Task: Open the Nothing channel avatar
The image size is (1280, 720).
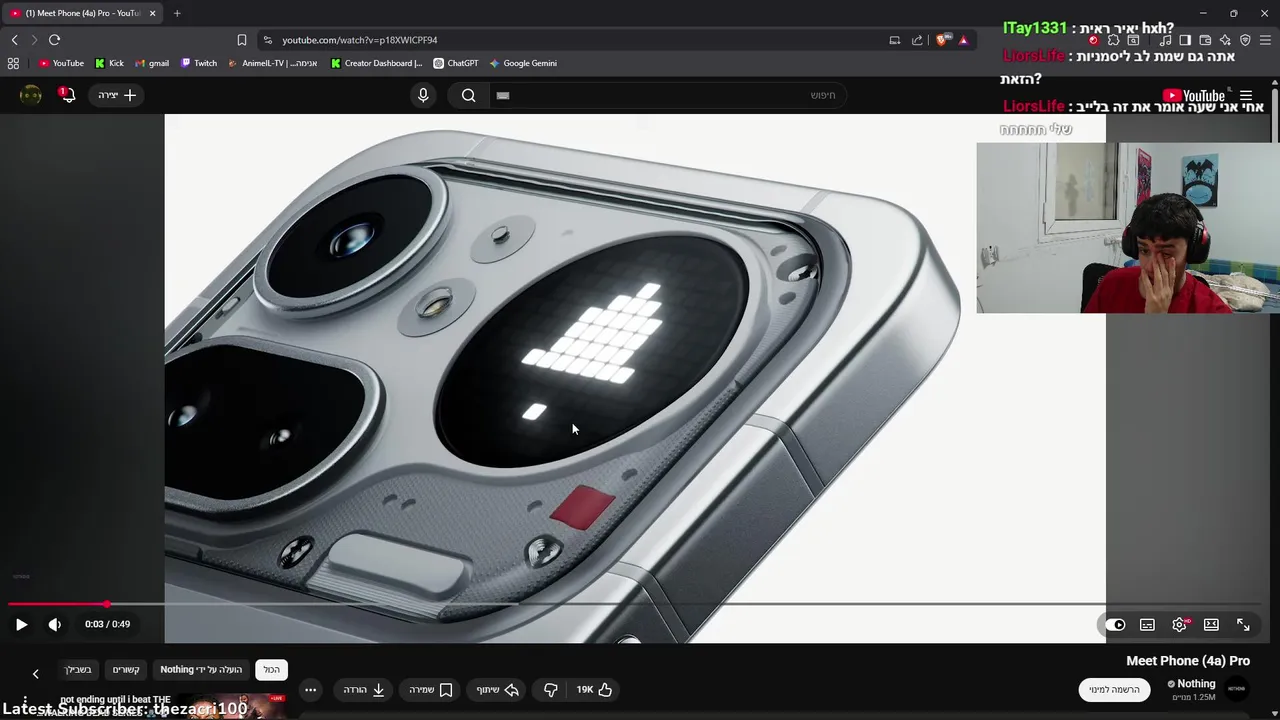Action: (x=1237, y=688)
